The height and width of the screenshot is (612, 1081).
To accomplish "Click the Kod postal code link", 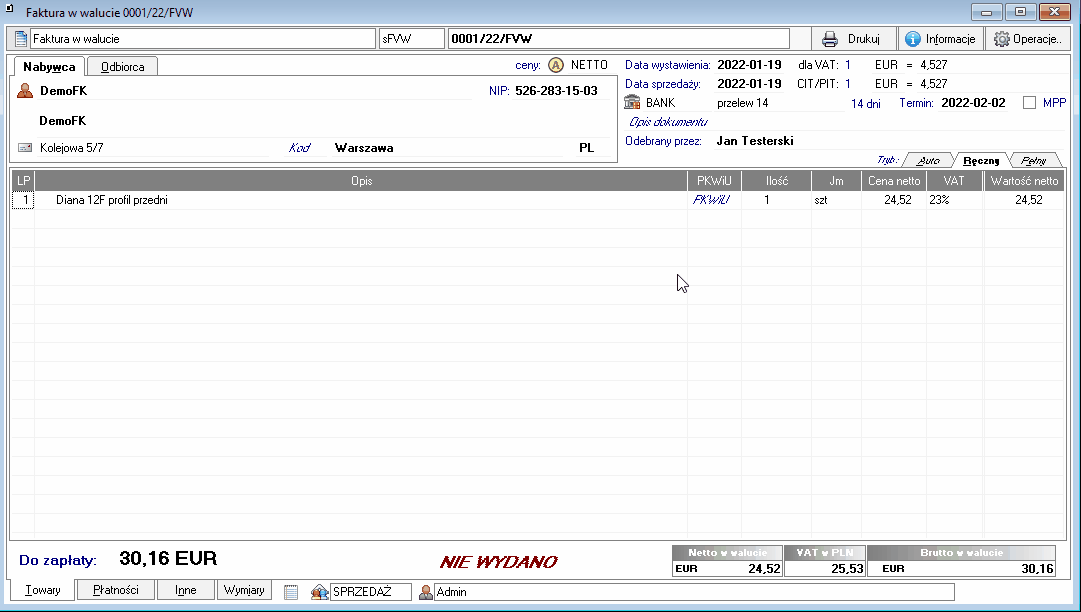I will point(299,148).
